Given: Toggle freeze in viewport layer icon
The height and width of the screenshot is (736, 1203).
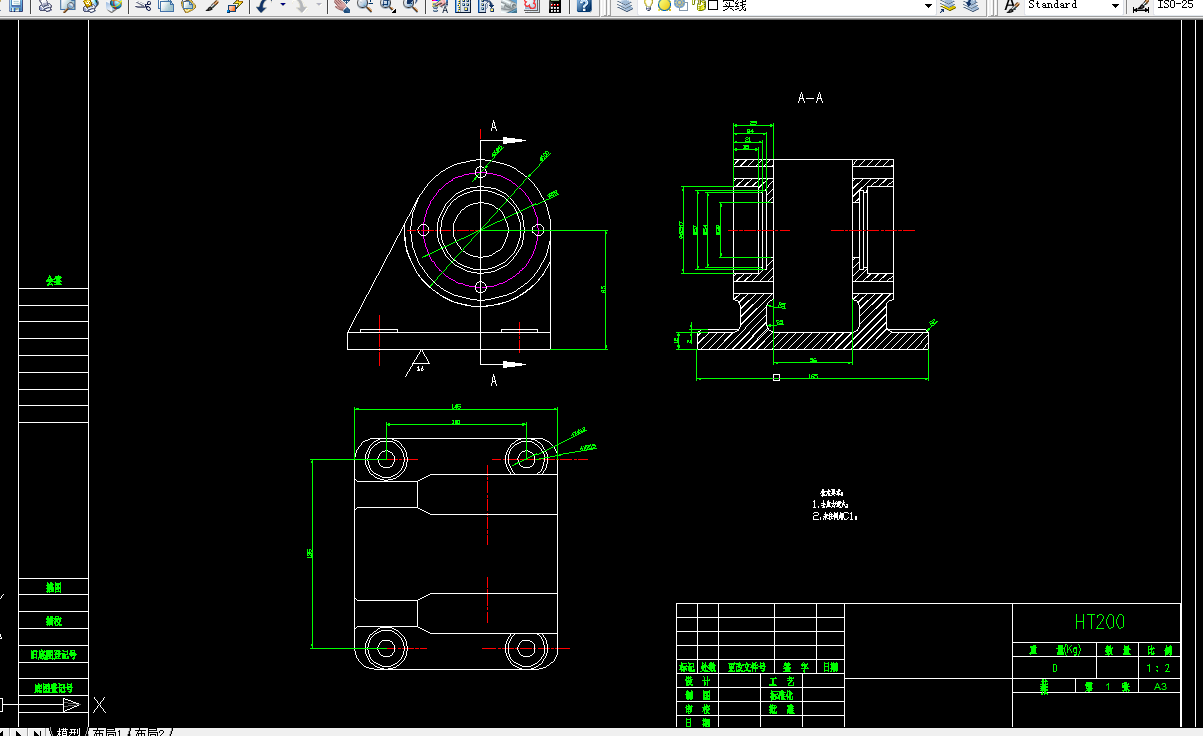Looking at the screenshot, I should [681, 6].
